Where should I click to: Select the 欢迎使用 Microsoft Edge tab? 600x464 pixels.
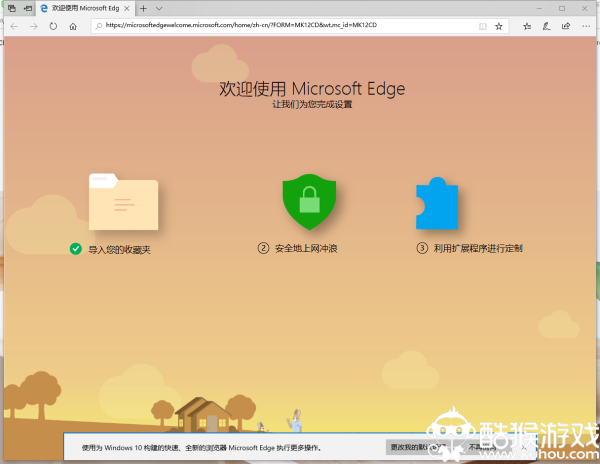(85, 8)
